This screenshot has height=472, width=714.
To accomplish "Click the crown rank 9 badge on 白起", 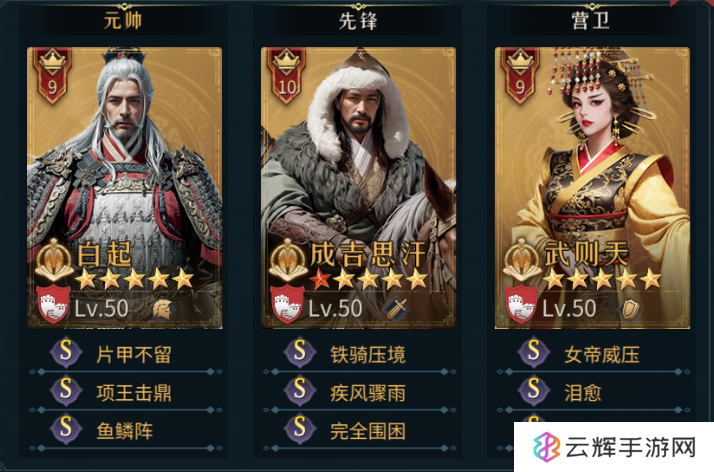I will tap(52, 75).
